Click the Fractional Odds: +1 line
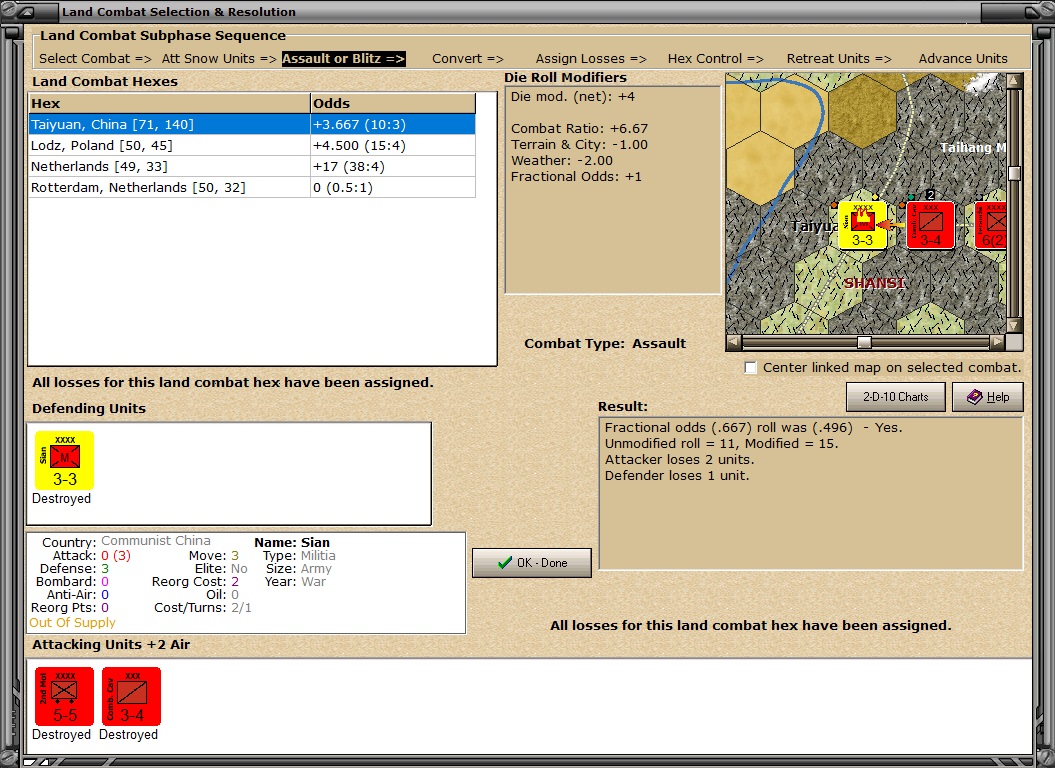This screenshot has width=1055, height=768. click(577, 177)
